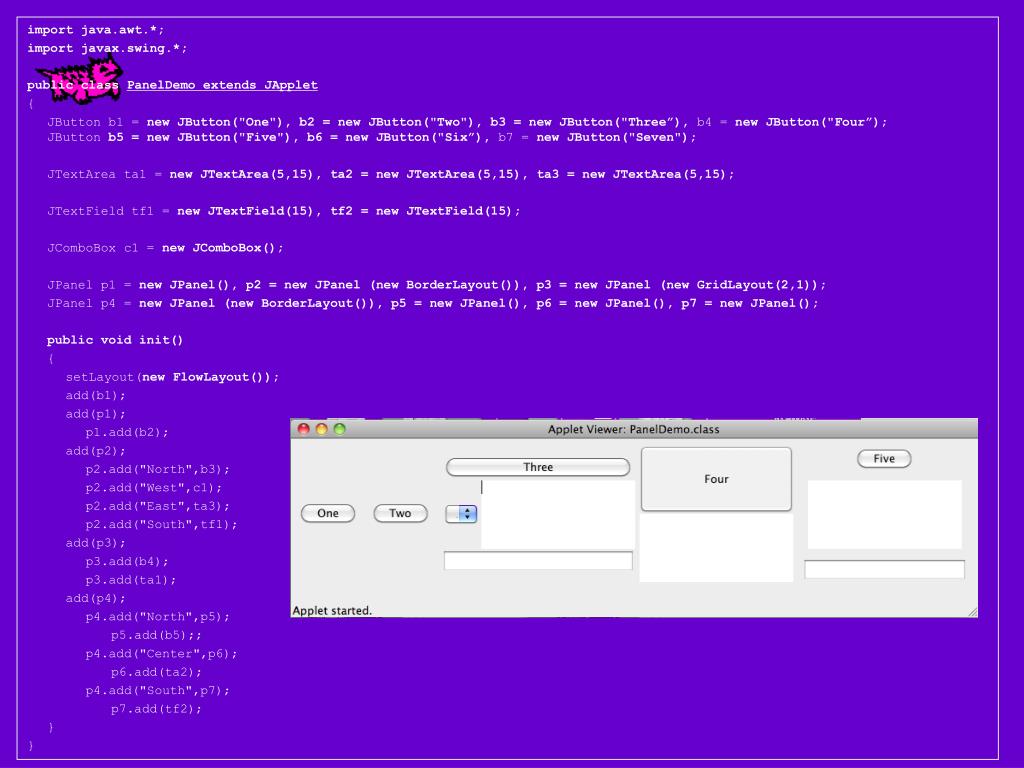
Task: Click the p4.add("South",p7); line
Action: click(157, 690)
